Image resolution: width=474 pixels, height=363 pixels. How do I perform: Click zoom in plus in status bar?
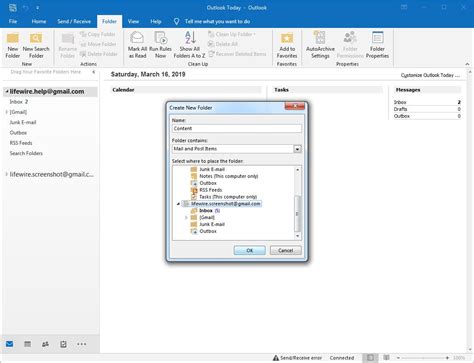447,358
